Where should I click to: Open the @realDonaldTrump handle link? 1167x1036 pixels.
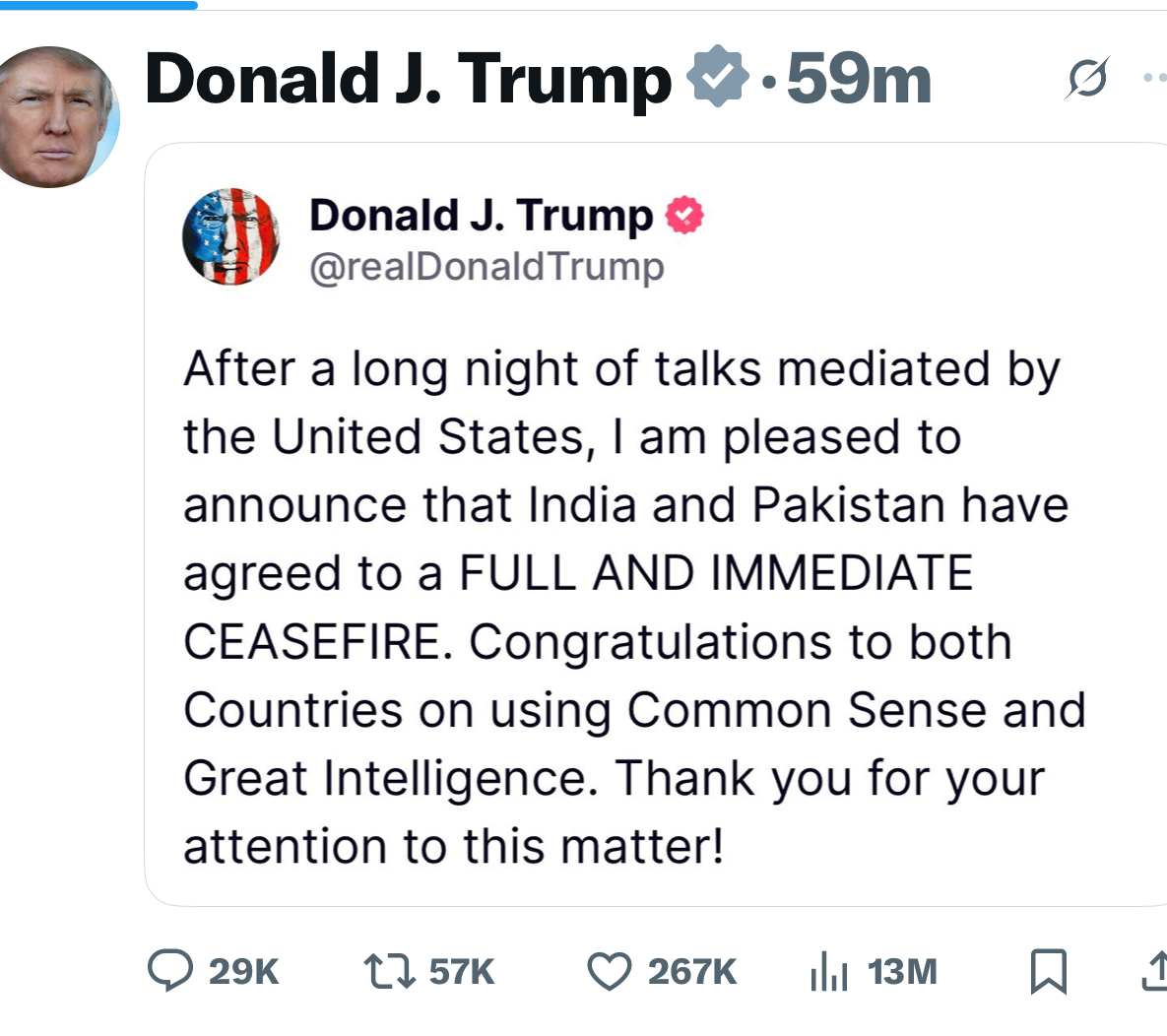[486, 267]
